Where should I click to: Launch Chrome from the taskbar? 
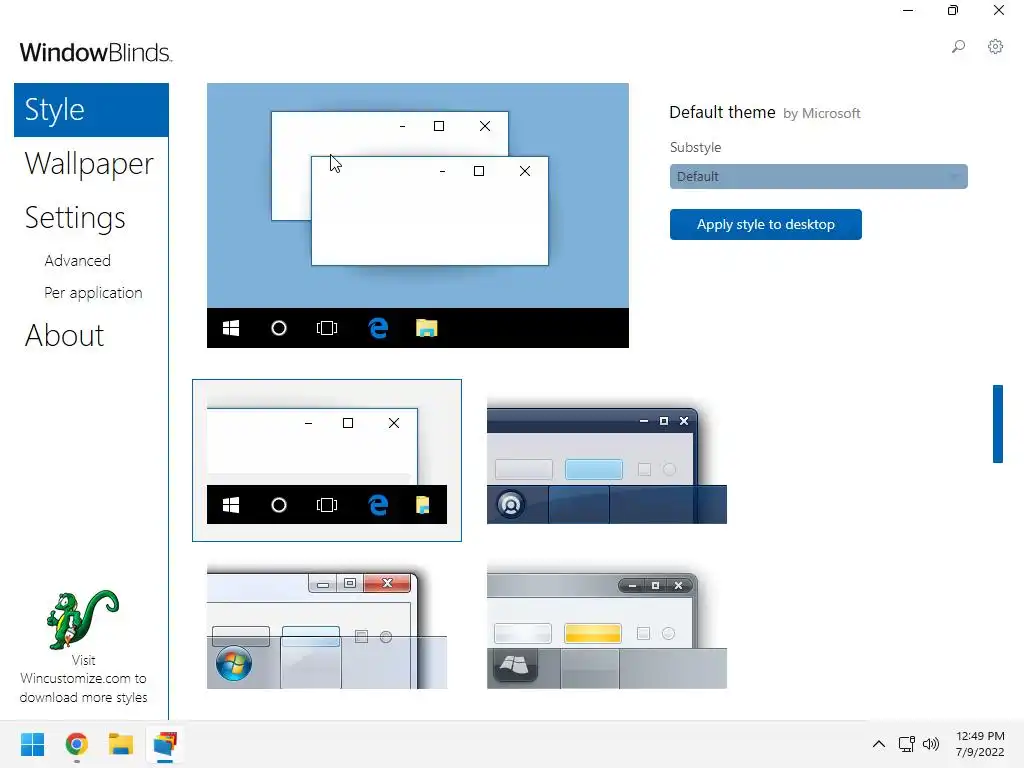coord(76,744)
